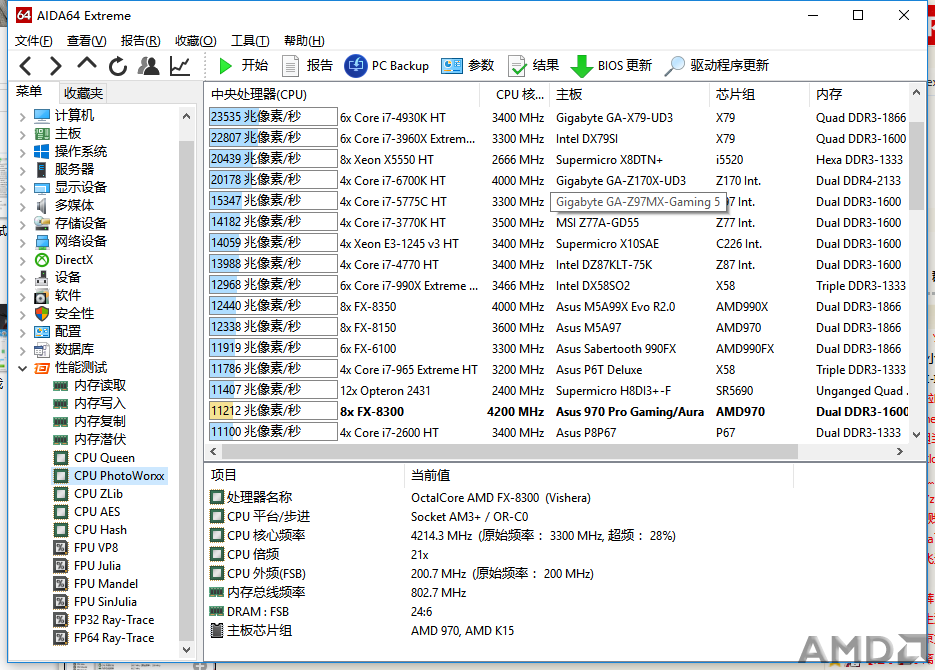935x670 pixels.
Task: Collapse the 性能测试 tree node
Action: (22, 368)
